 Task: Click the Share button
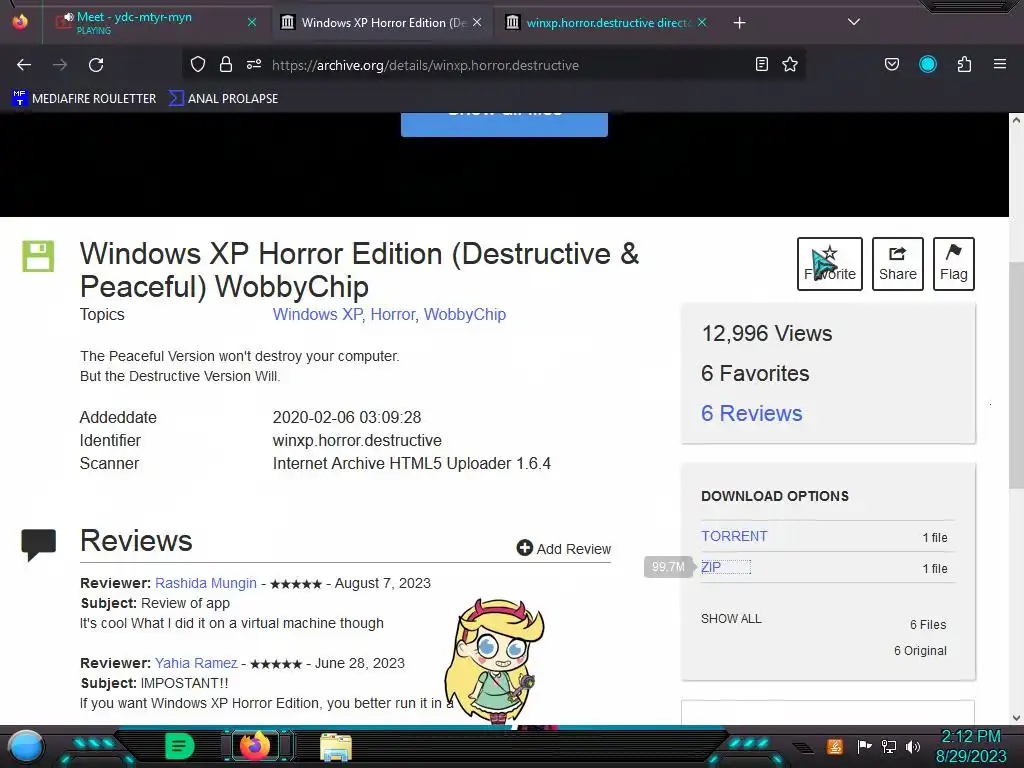(897, 264)
